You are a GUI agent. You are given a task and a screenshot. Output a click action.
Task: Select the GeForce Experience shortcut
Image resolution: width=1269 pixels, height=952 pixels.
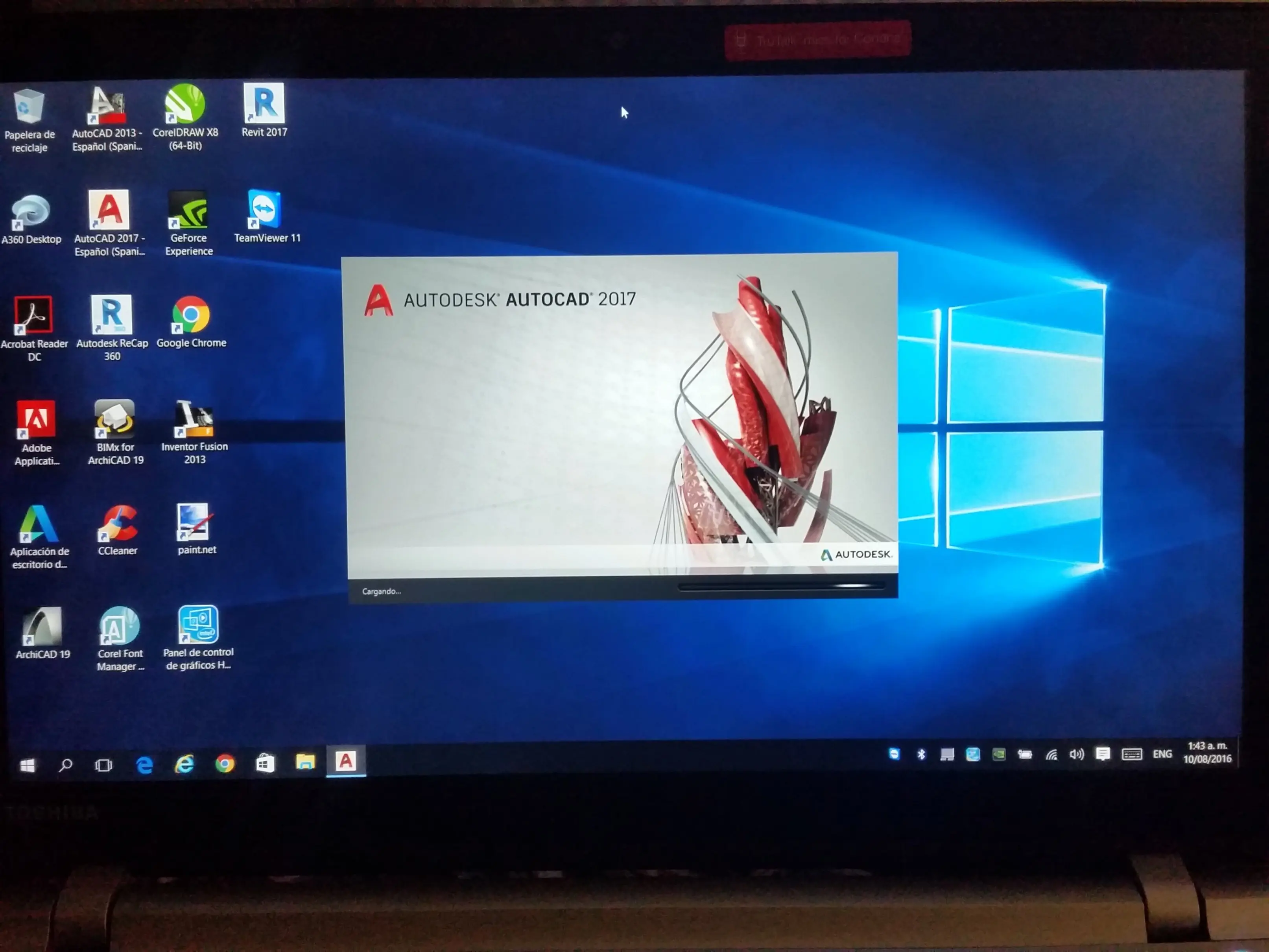tap(188, 223)
